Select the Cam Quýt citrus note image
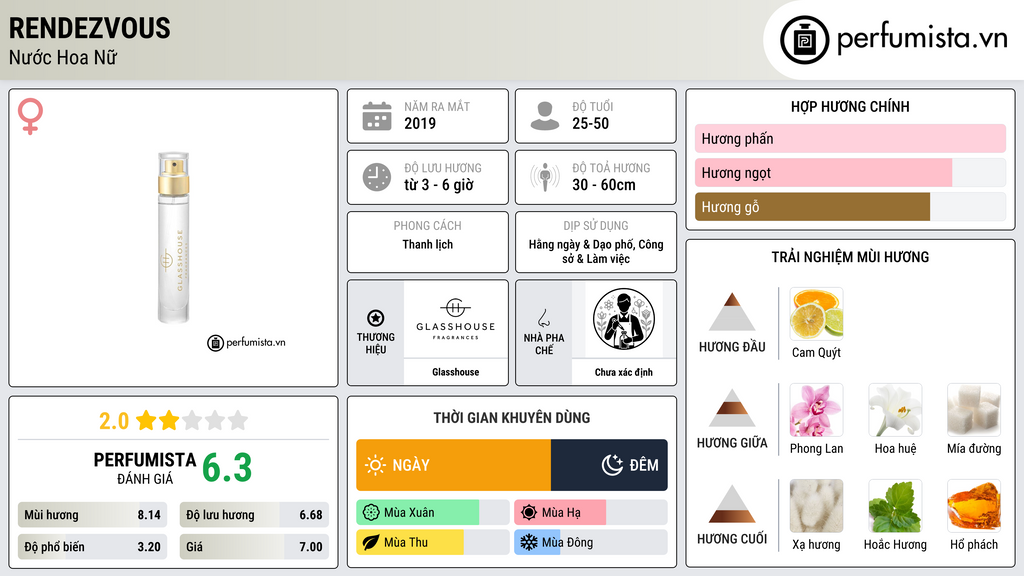 click(816, 313)
